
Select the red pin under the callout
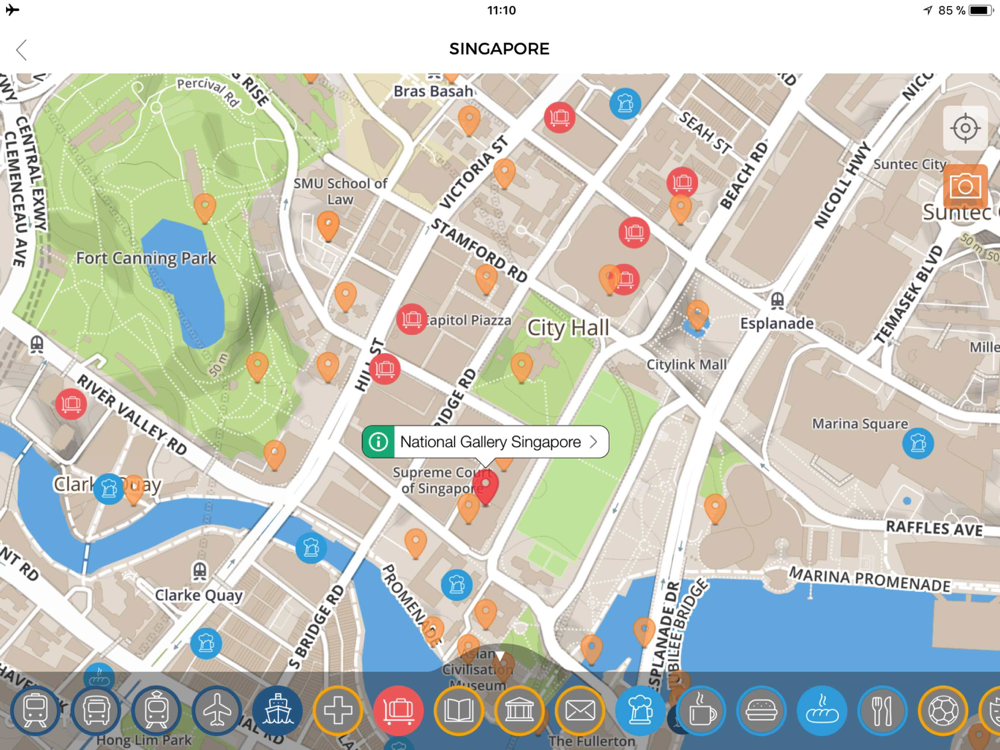pyautogui.click(x=487, y=489)
